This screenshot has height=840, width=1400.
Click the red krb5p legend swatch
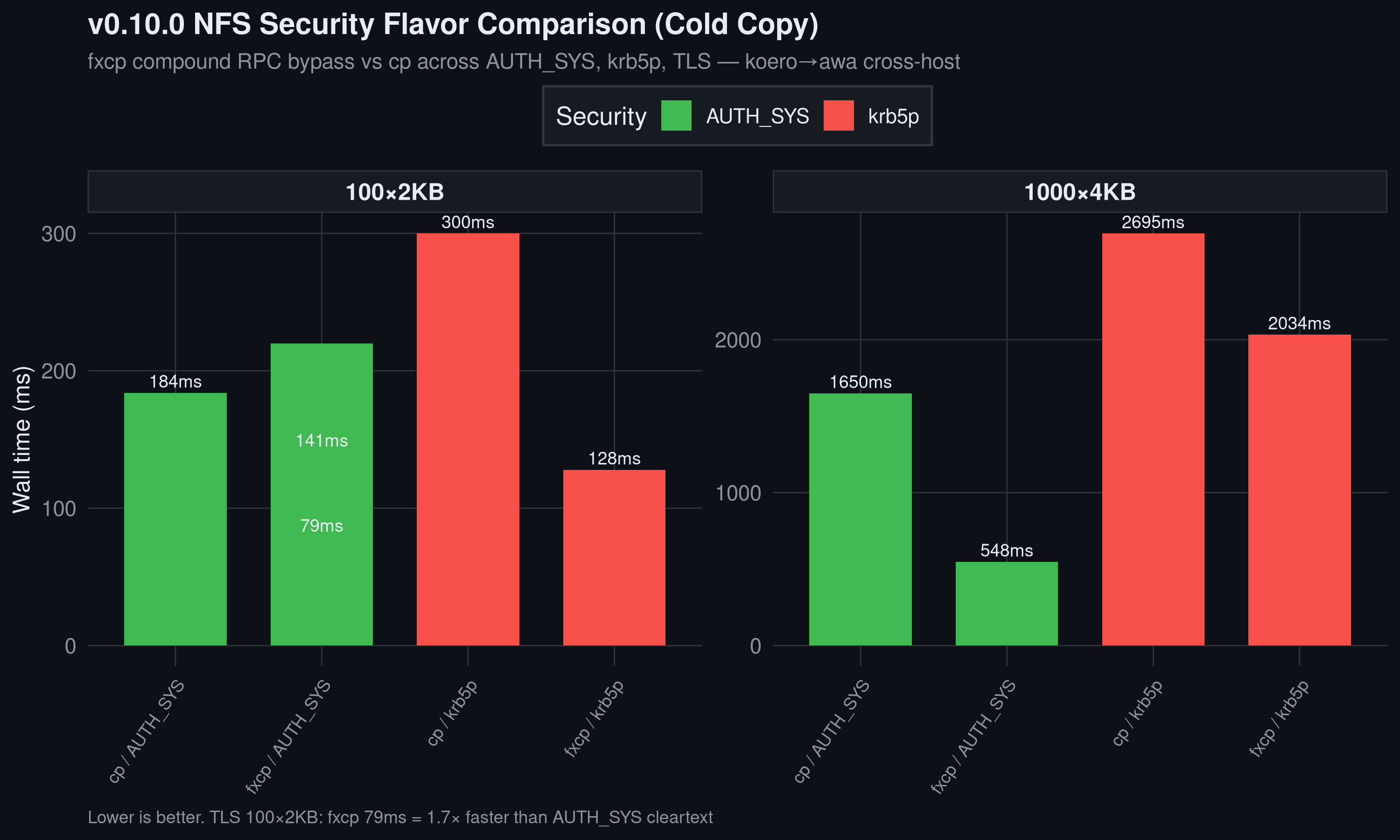(x=839, y=115)
